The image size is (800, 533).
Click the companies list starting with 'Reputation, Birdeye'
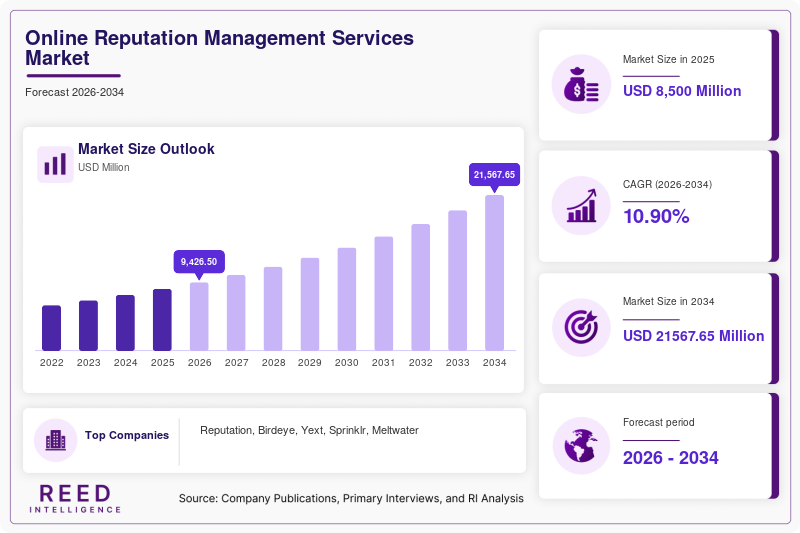309,430
